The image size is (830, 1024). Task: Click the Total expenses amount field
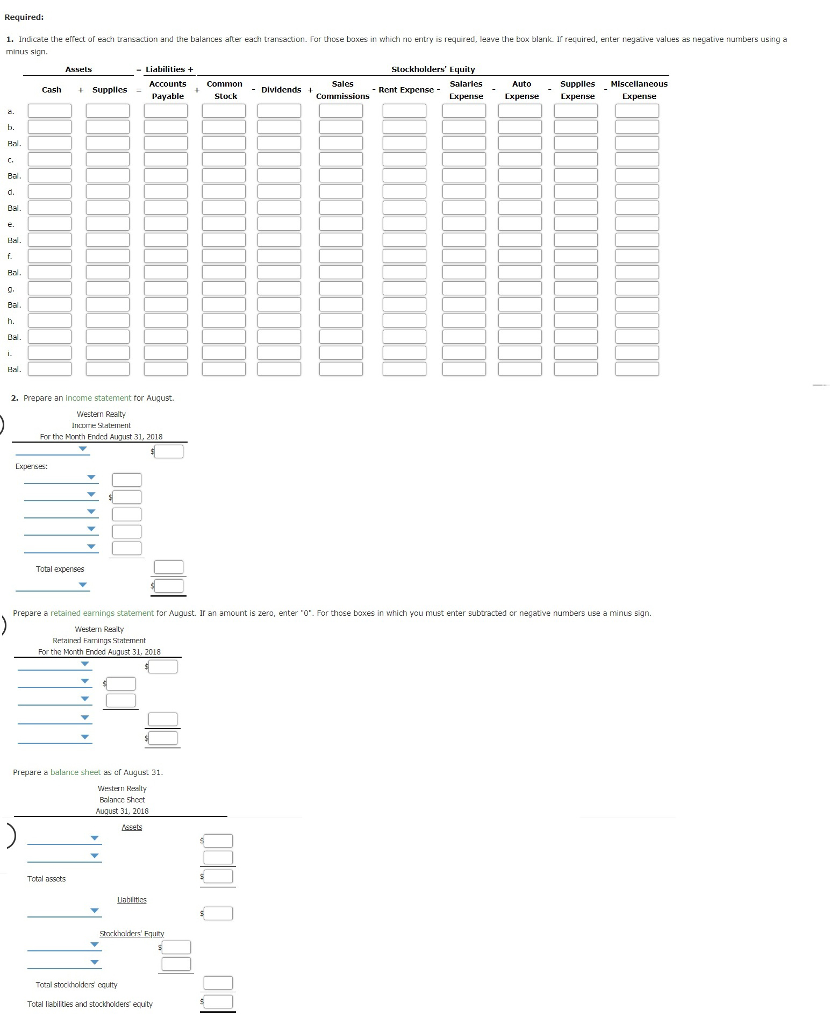(169, 565)
